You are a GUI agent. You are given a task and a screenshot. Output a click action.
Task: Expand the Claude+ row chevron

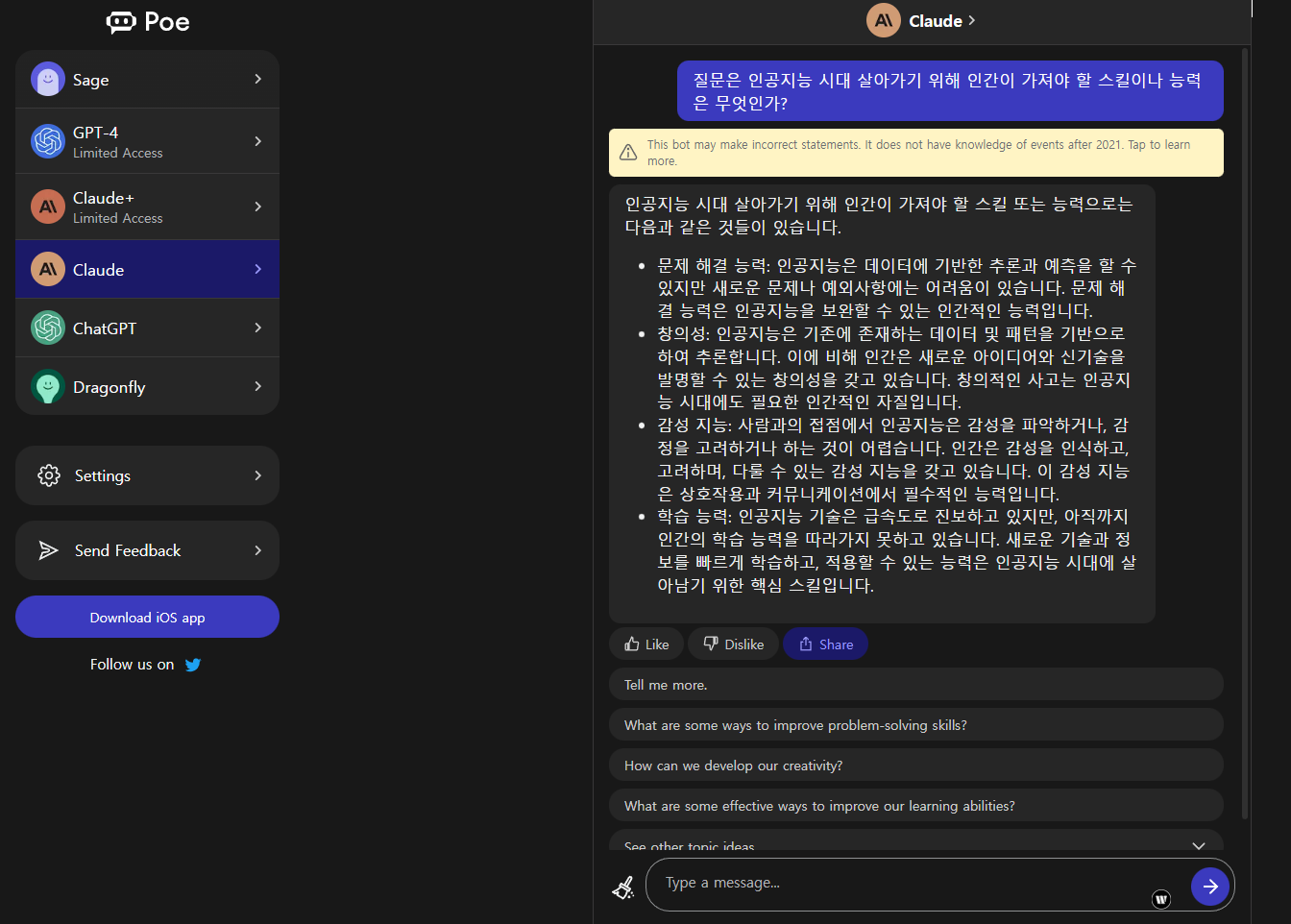tap(257, 207)
